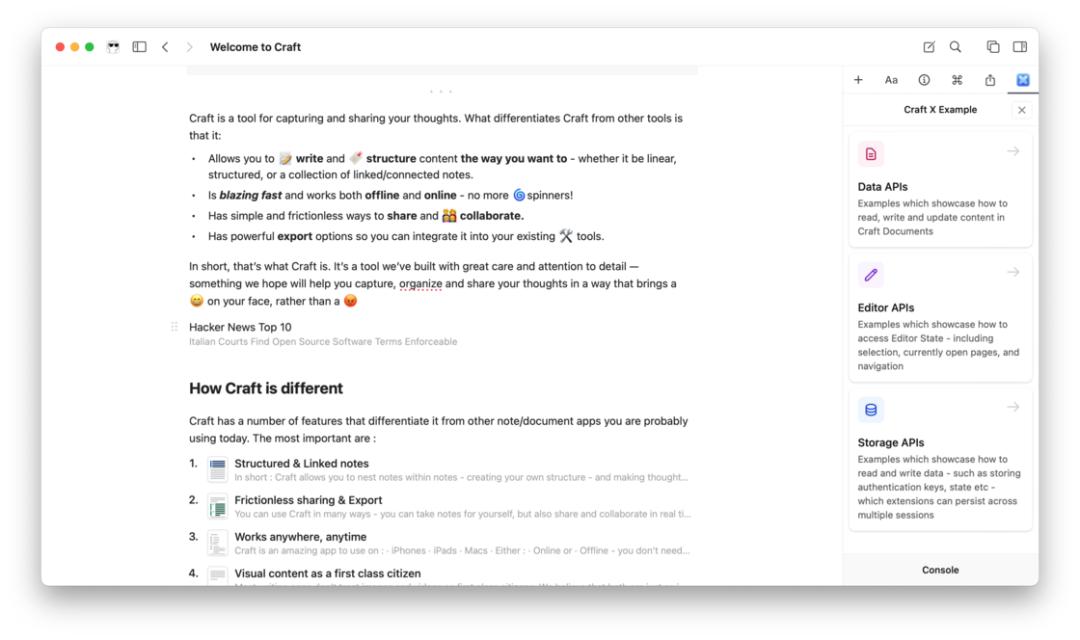Open the Aa text formatting tab
Image resolution: width=1080 pixels, height=640 pixels.
pyautogui.click(x=891, y=80)
